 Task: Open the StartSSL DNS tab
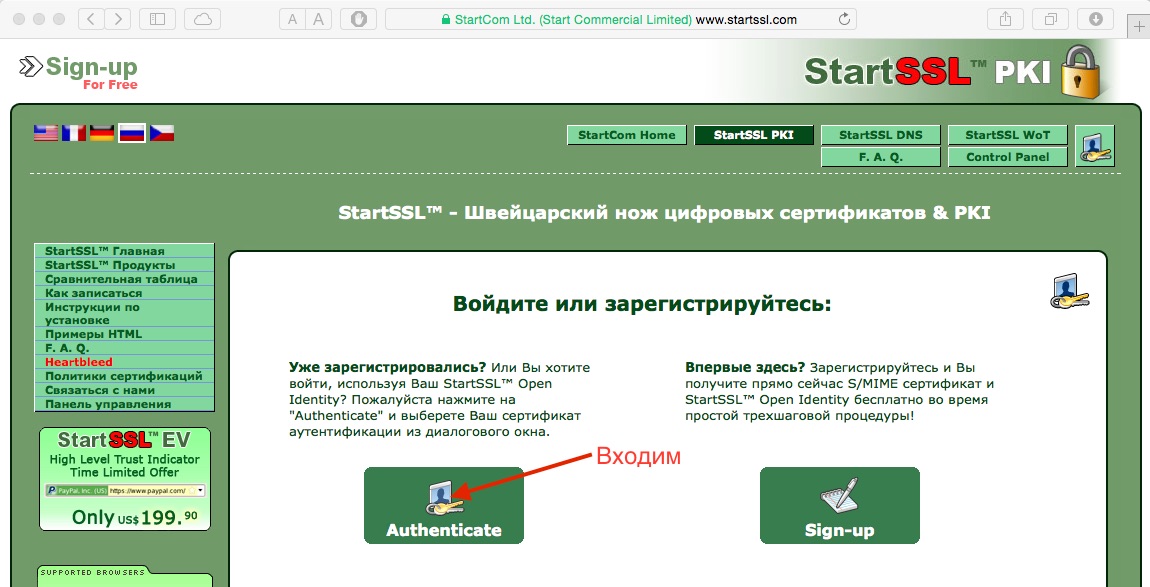[x=880, y=135]
